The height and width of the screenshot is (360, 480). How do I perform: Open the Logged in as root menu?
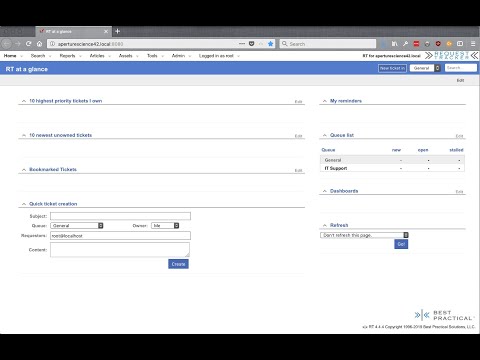[x=216, y=56]
